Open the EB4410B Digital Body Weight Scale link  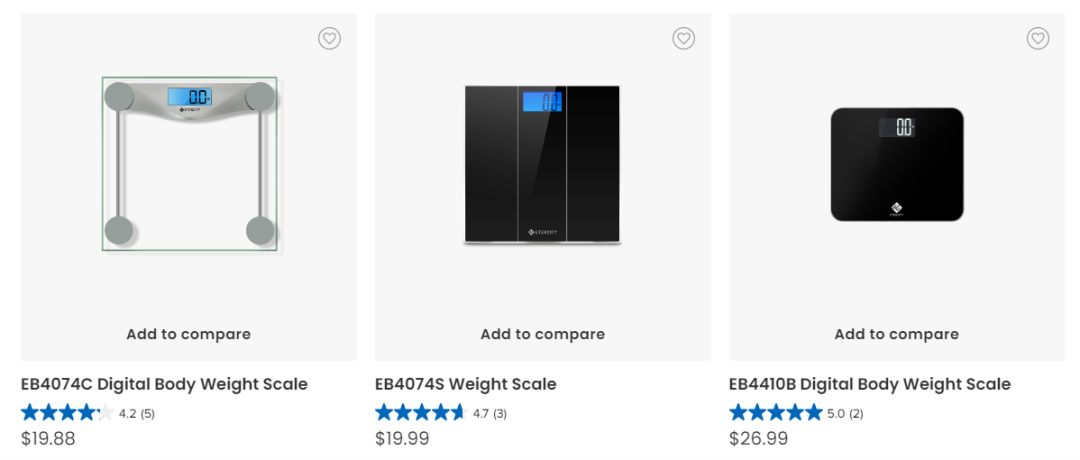[869, 384]
